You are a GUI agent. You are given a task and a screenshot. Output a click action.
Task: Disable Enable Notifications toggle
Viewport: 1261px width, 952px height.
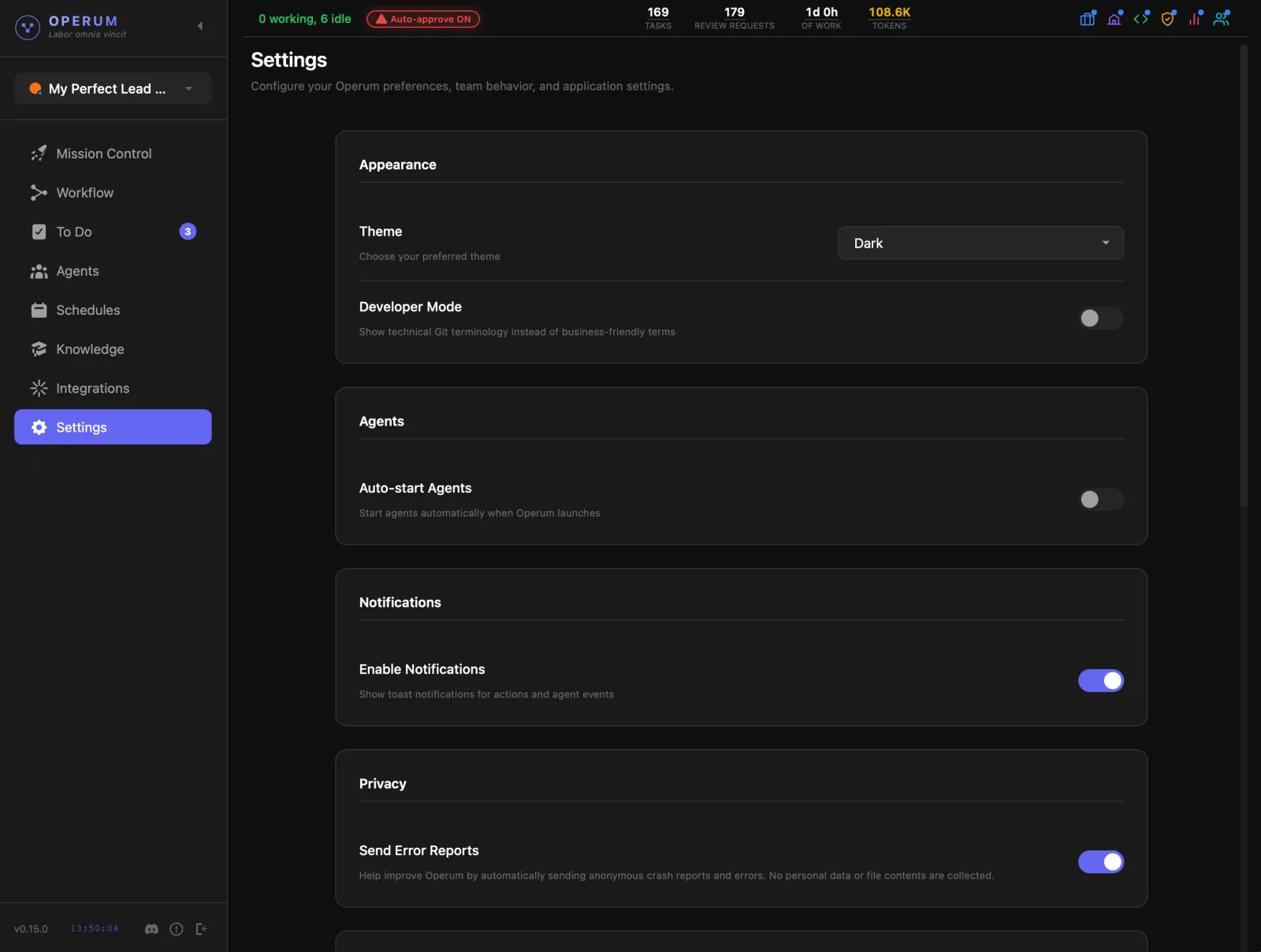pos(1102,680)
